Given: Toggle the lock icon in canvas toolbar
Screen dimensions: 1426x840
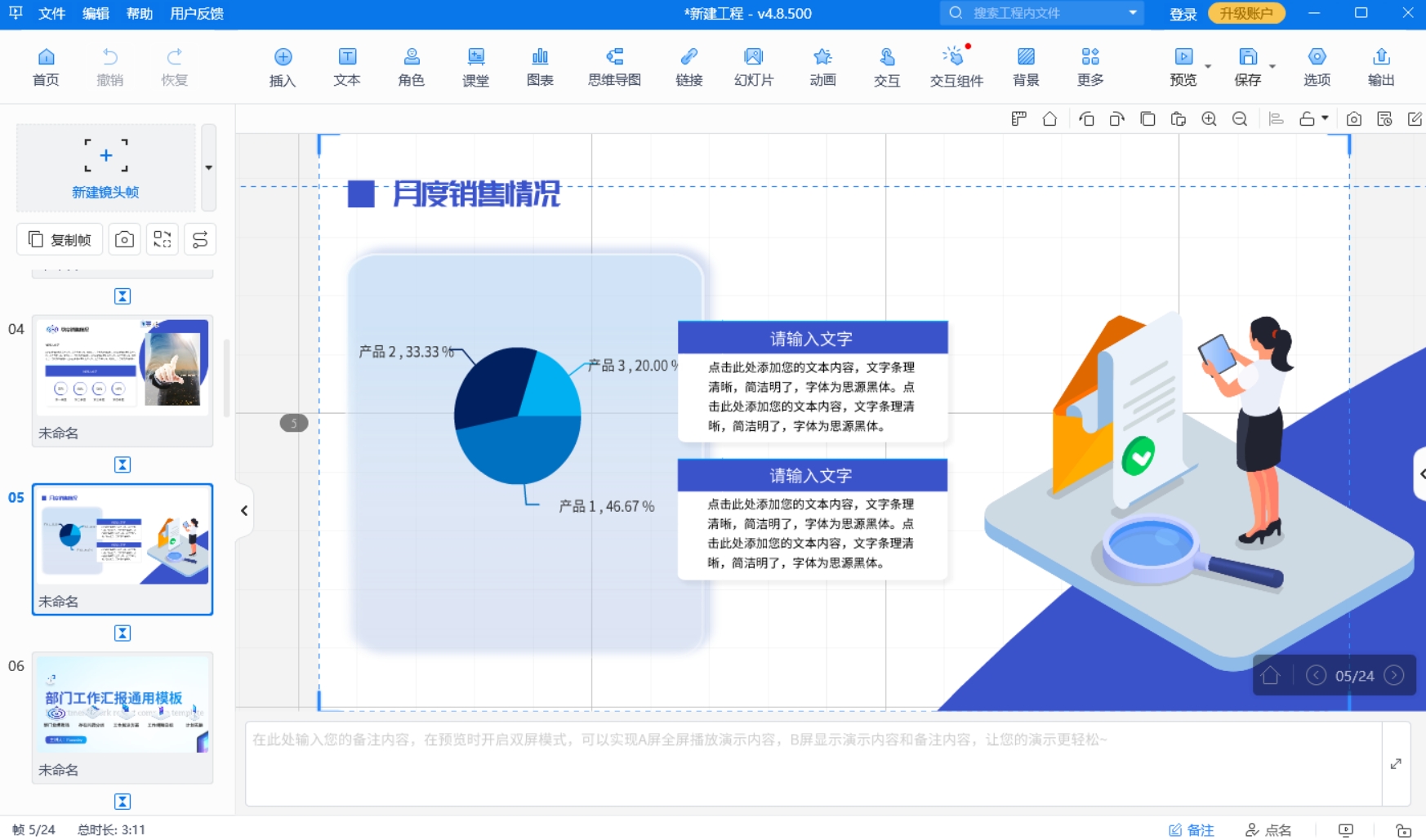Looking at the screenshot, I should (1307, 119).
